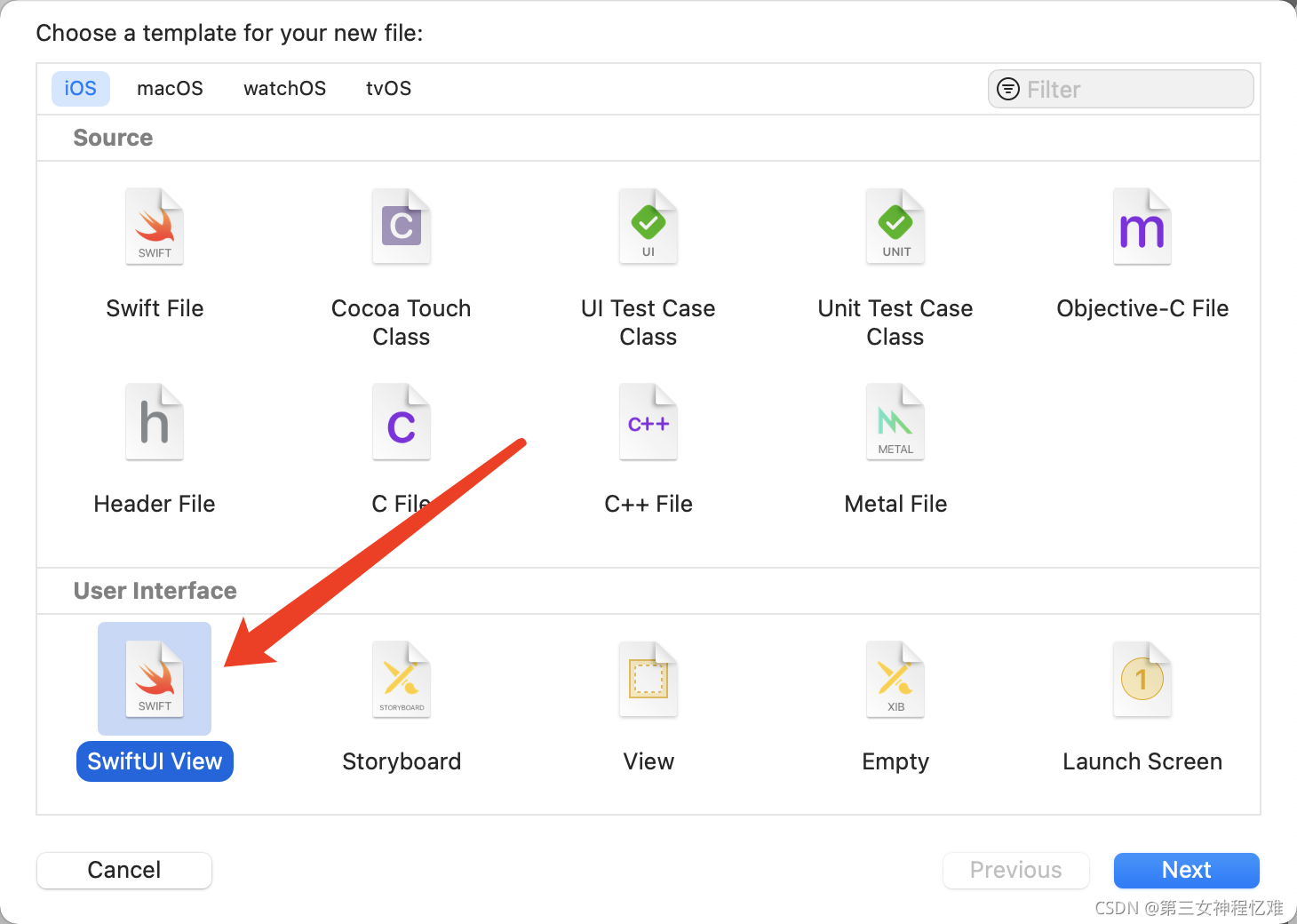The width and height of the screenshot is (1297, 924).
Task: Click the Next button
Action: (x=1187, y=870)
